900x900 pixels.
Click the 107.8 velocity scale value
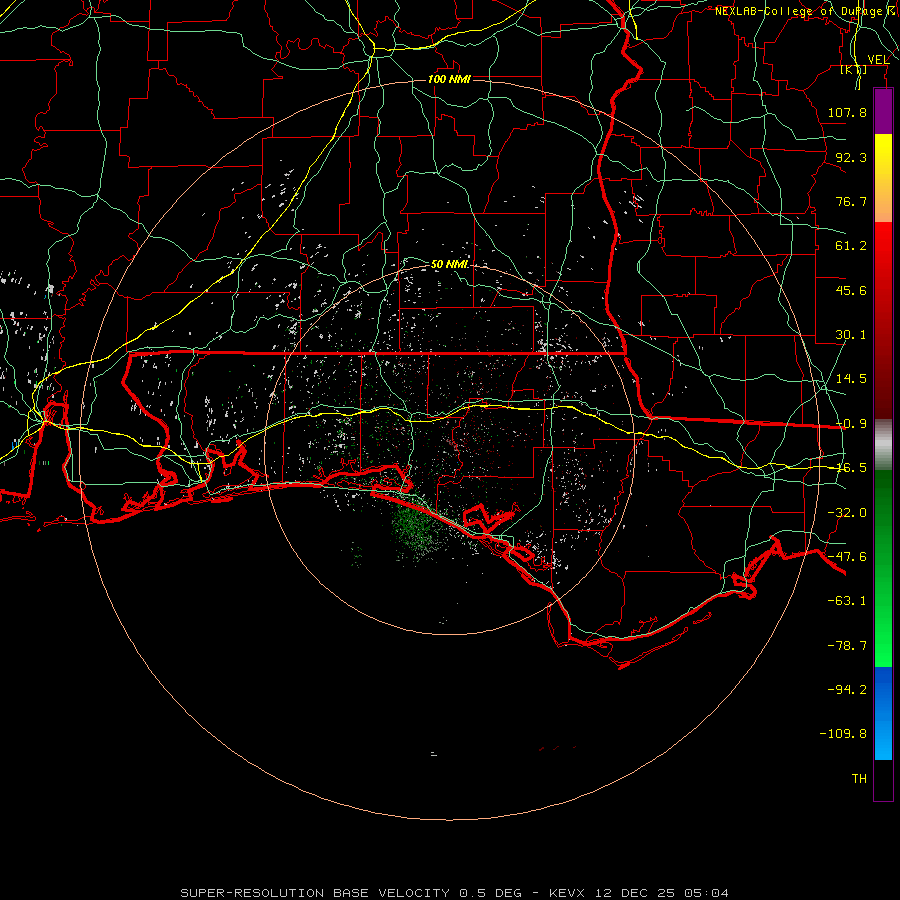[x=847, y=112]
